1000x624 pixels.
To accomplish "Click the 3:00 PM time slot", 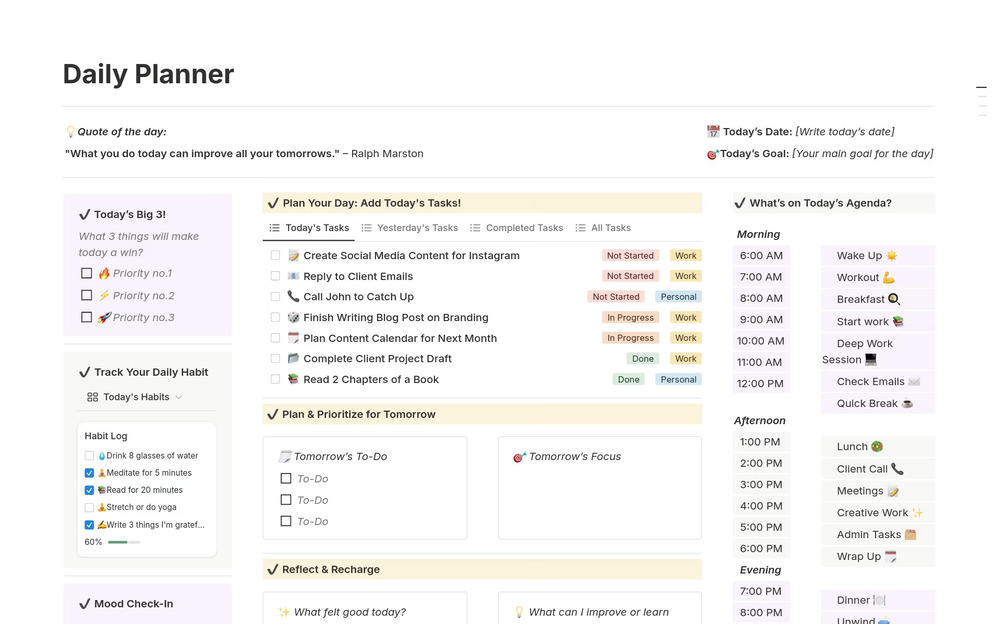I will (761, 484).
